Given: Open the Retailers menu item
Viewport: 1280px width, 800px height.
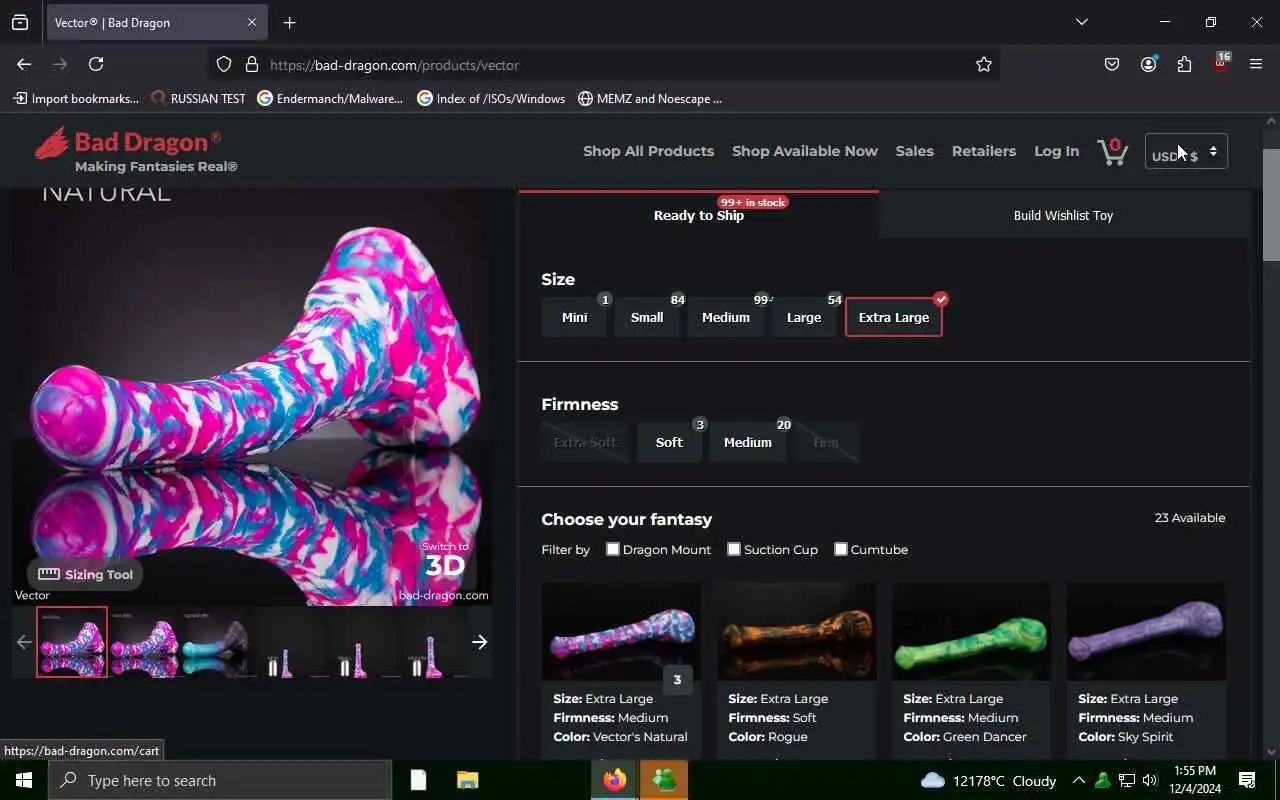Looking at the screenshot, I should 984,151.
